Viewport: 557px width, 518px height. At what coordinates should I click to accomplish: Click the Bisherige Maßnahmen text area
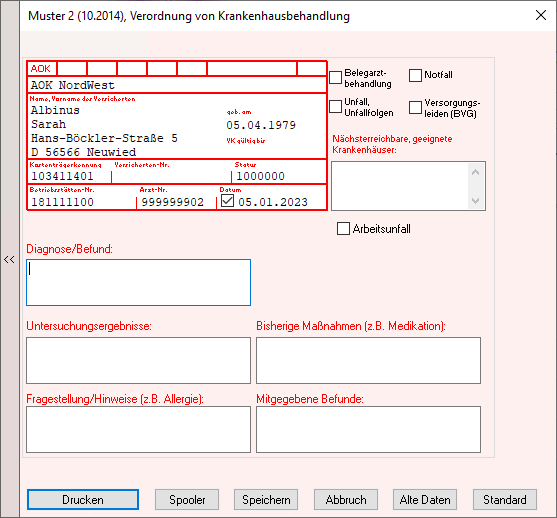368,360
